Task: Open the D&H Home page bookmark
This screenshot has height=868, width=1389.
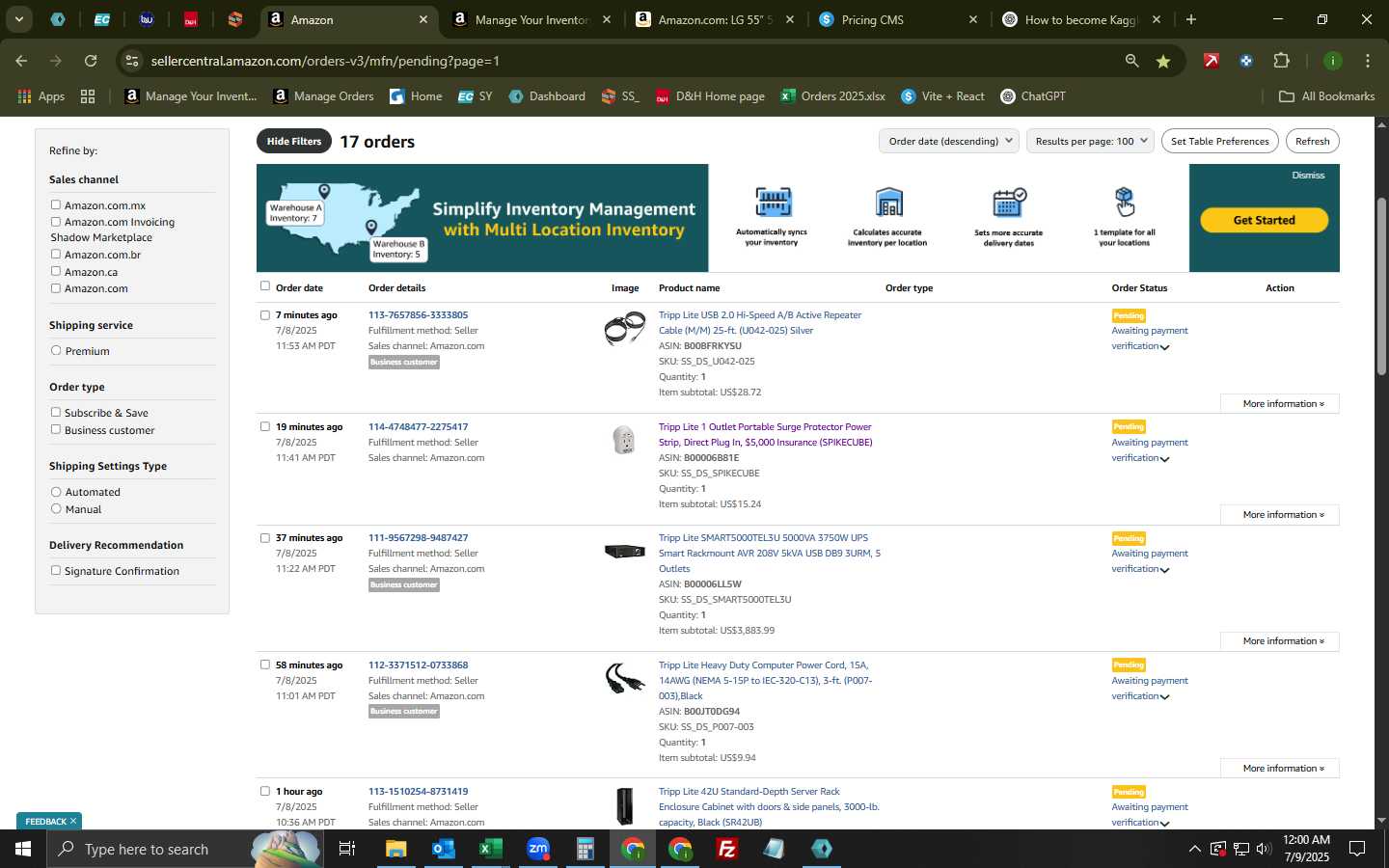Action: click(710, 96)
